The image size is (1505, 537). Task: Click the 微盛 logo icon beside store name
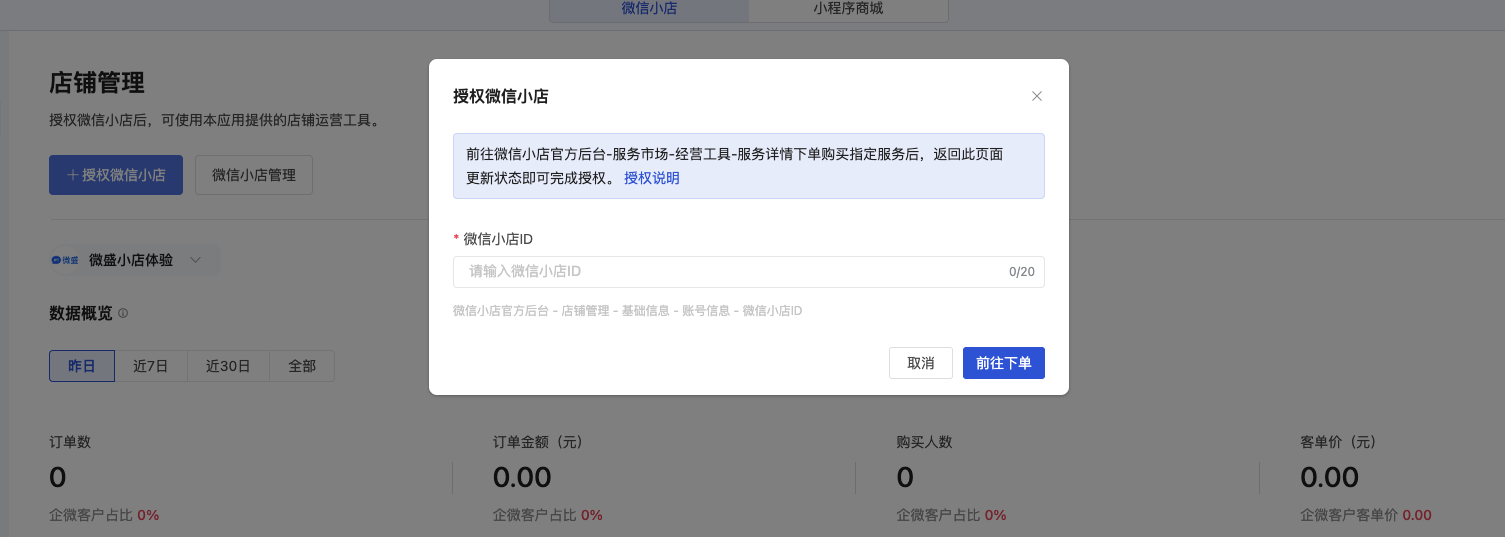(x=65, y=260)
